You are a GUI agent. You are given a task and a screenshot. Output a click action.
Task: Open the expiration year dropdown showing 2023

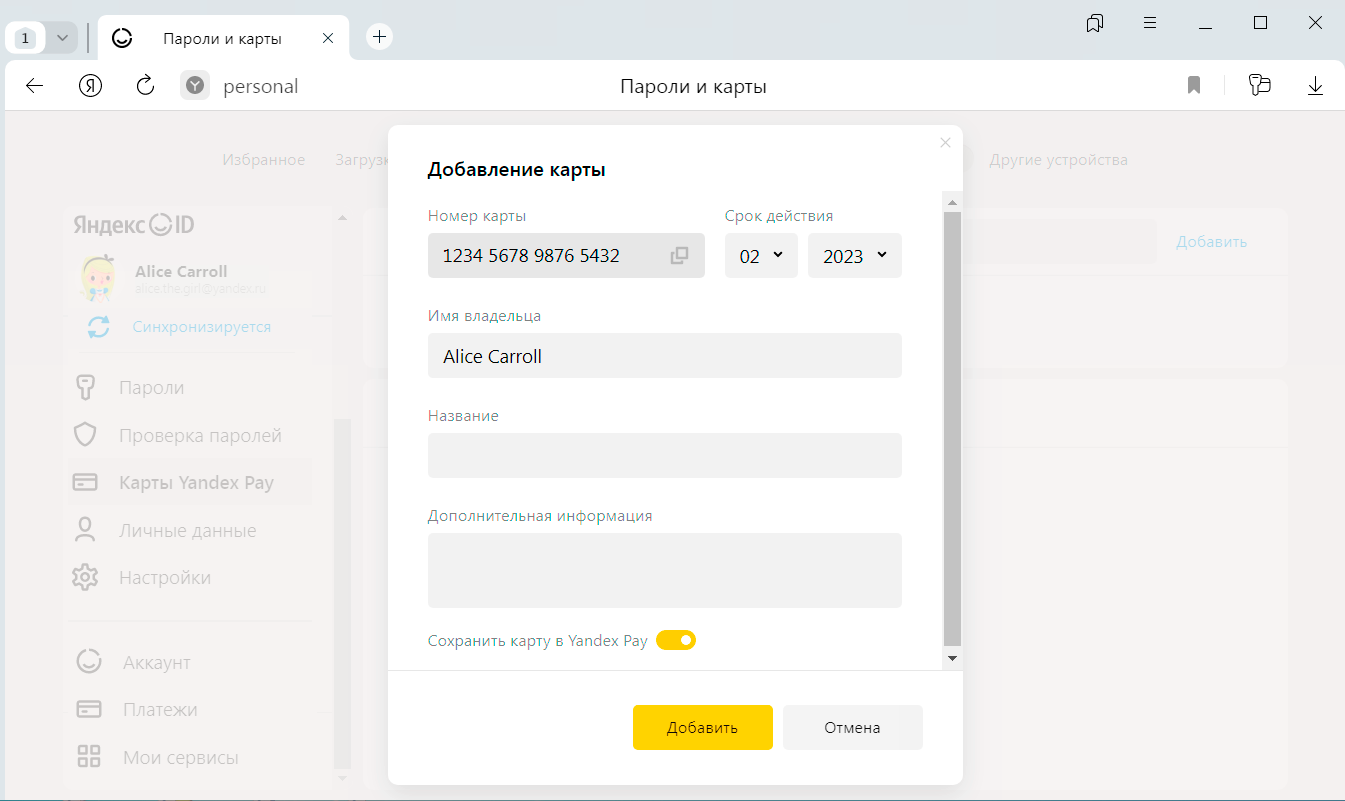854,256
